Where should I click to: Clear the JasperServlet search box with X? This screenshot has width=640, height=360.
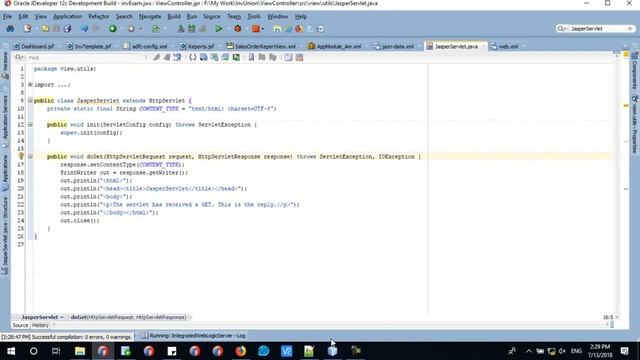(x=630, y=29)
